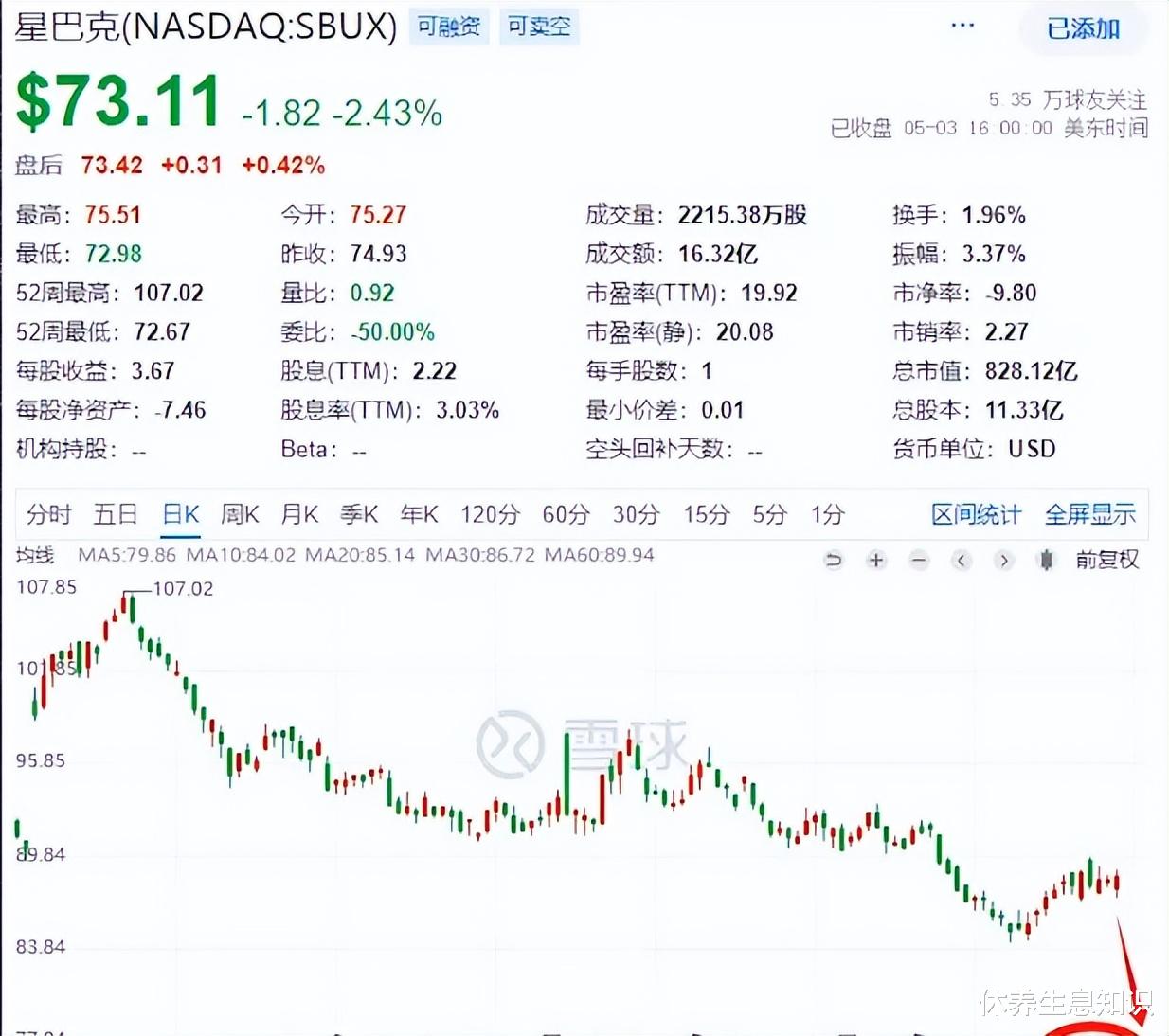Click the 总市值 value 828.12亿
Screen dimensions: 1169x1036
1031,370
